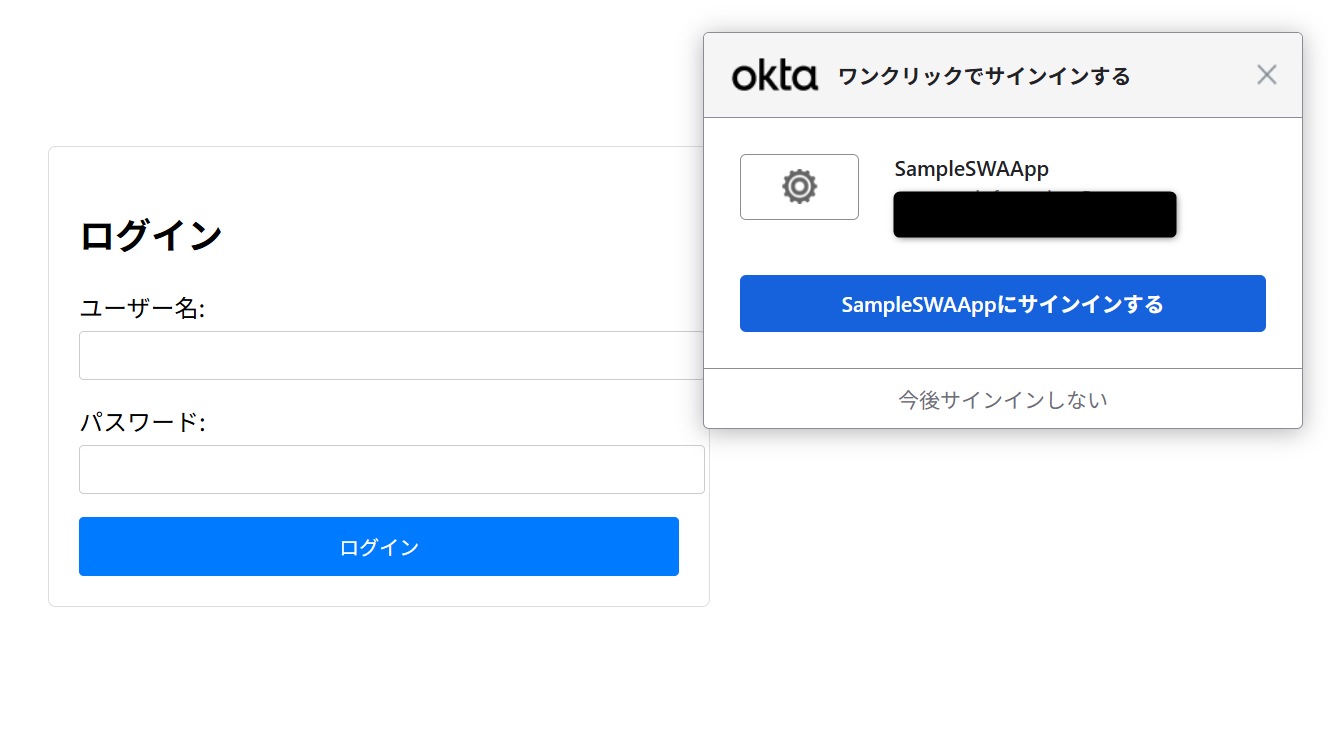1328x730 pixels.
Task: Close the Okta one-click sign-in popup
Action: pyautogui.click(x=1266, y=75)
